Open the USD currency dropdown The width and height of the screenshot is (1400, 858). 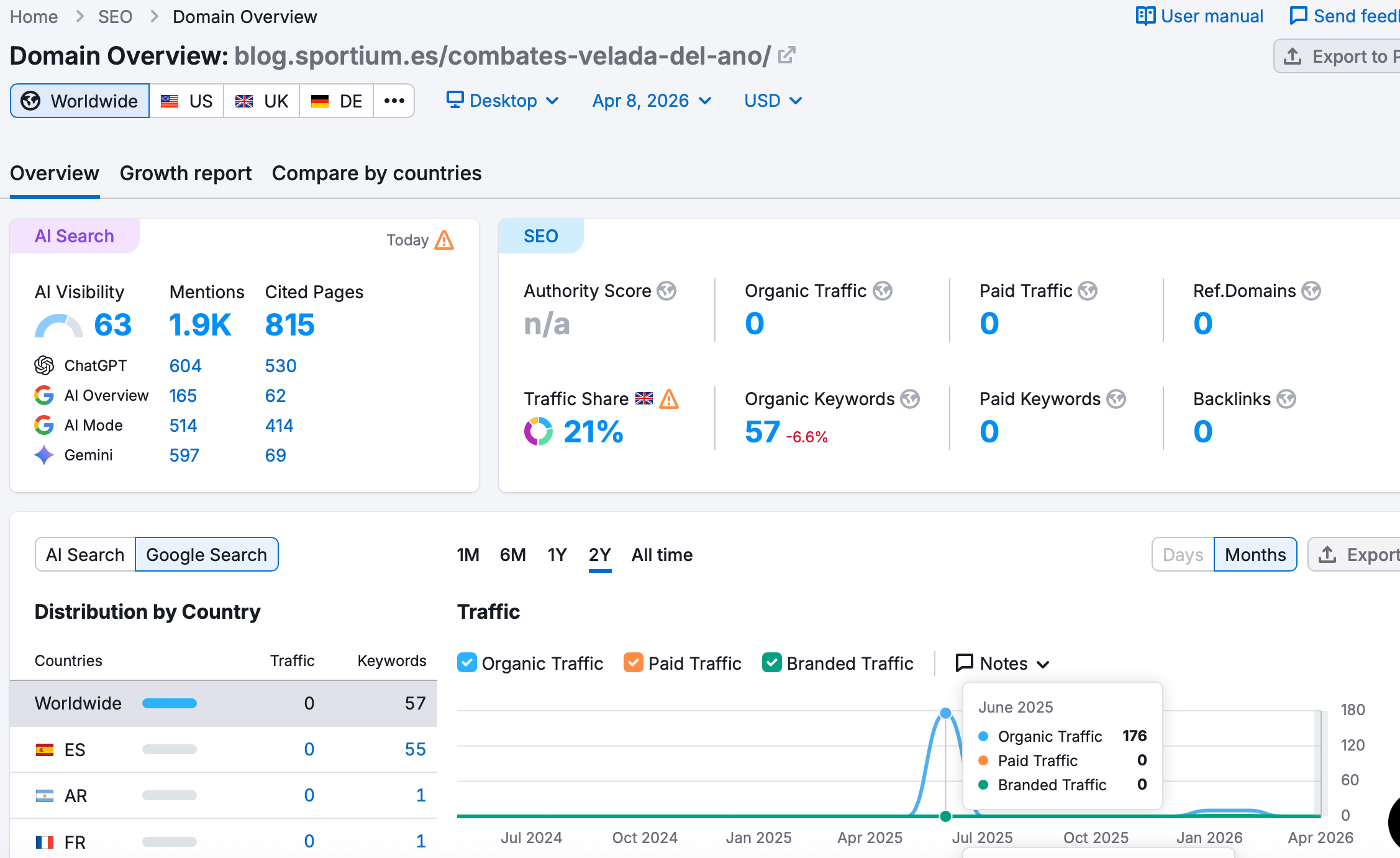[x=773, y=101]
